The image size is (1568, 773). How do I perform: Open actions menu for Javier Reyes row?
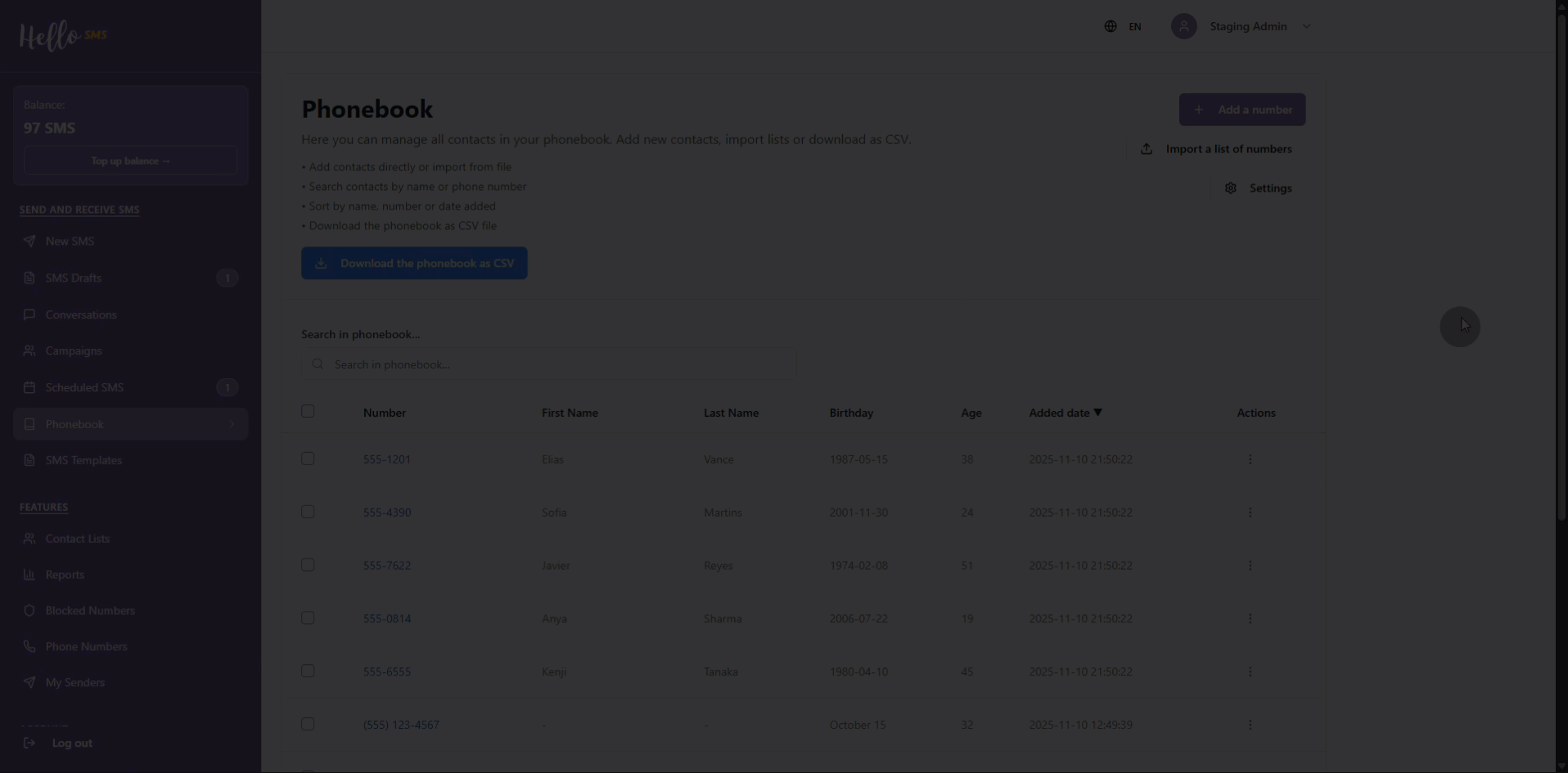click(x=1250, y=566)
